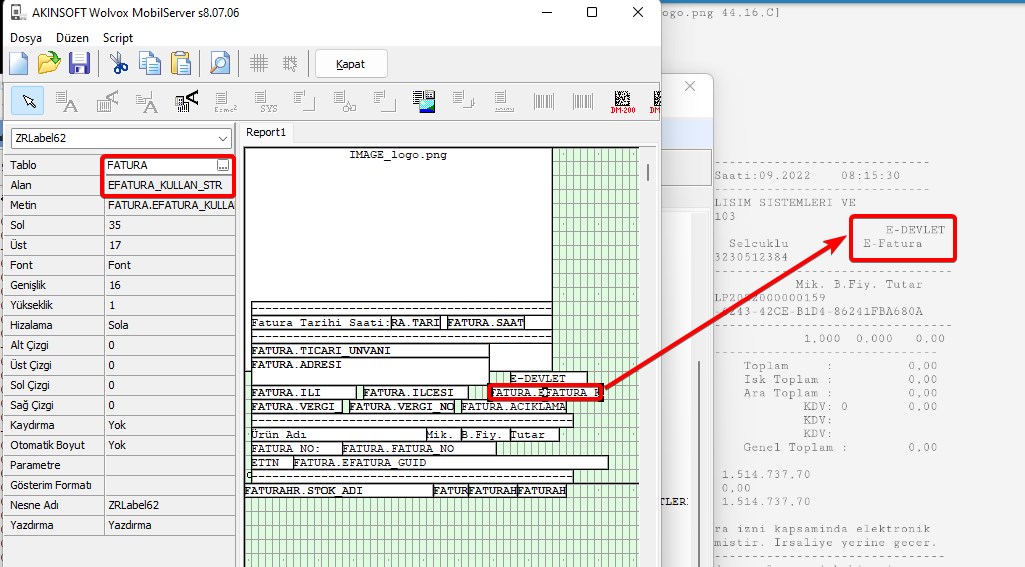Pick the E=mc² expression label tool
Screen dimensions: 1025x567
[226, 101]
